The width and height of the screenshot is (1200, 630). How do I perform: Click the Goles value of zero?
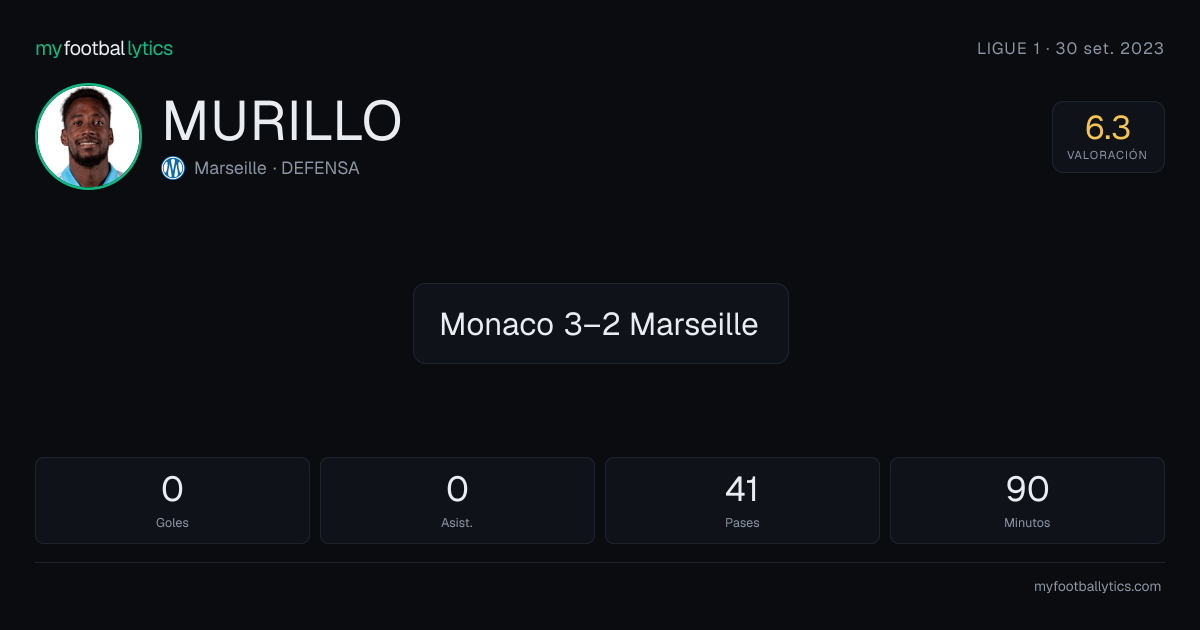coord(172,489)
